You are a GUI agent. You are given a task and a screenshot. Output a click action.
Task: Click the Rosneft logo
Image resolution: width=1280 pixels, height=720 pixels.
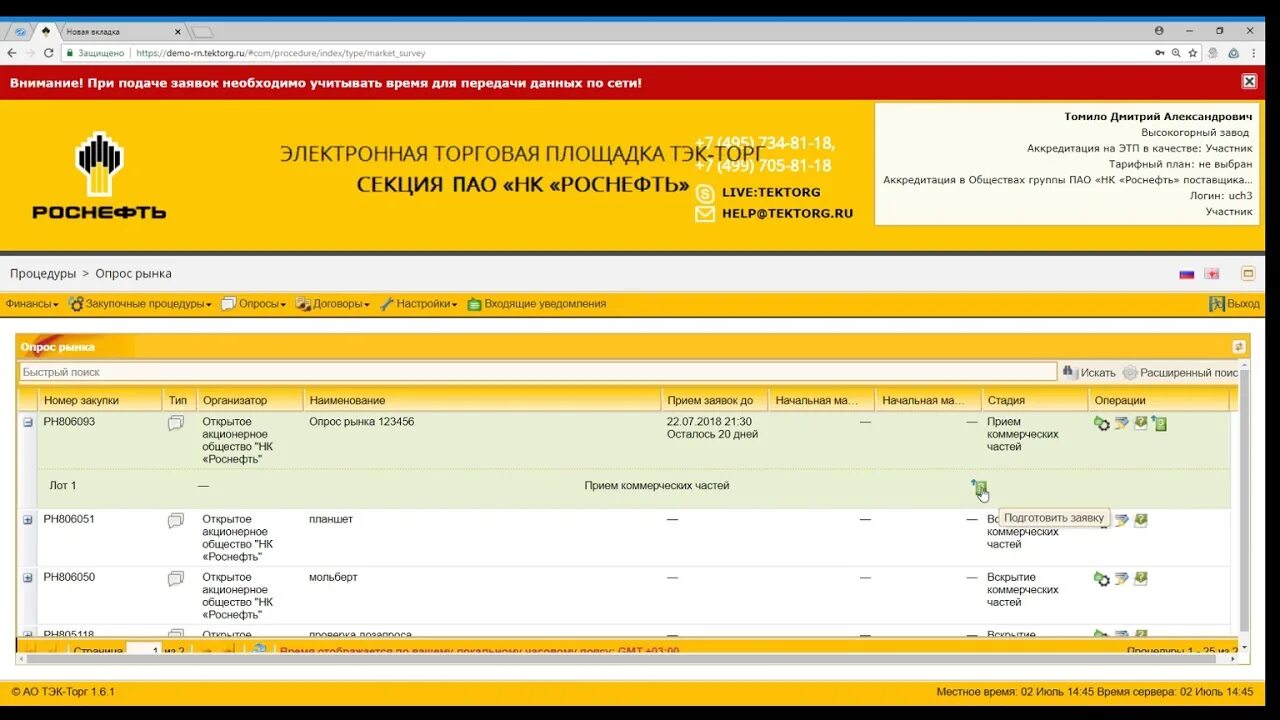99,176
